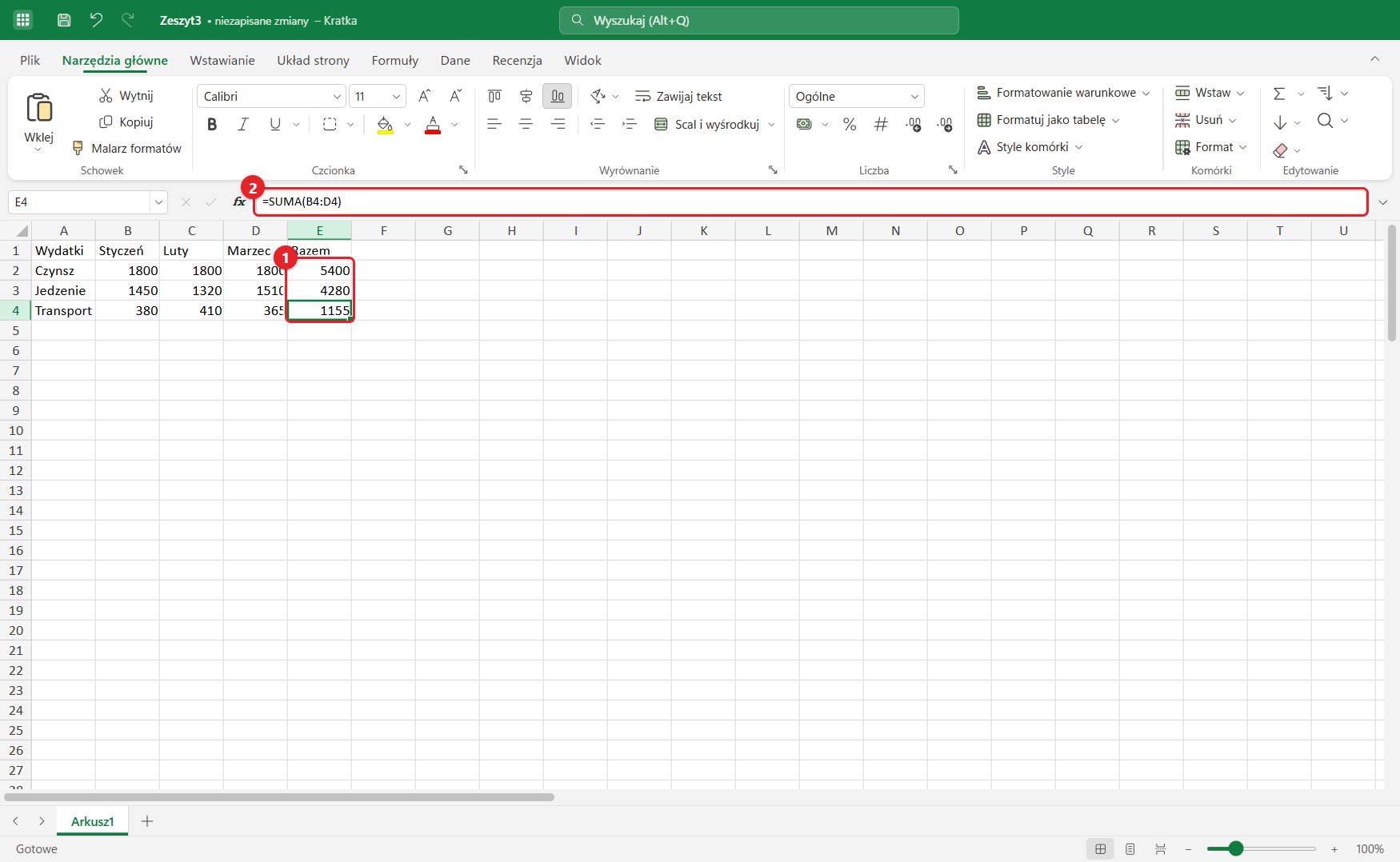This screenshot has width=1400, height=862.
Task: Click the AutoSum sigma icon
Action: pyautogui.click(x=1279, y=94)
